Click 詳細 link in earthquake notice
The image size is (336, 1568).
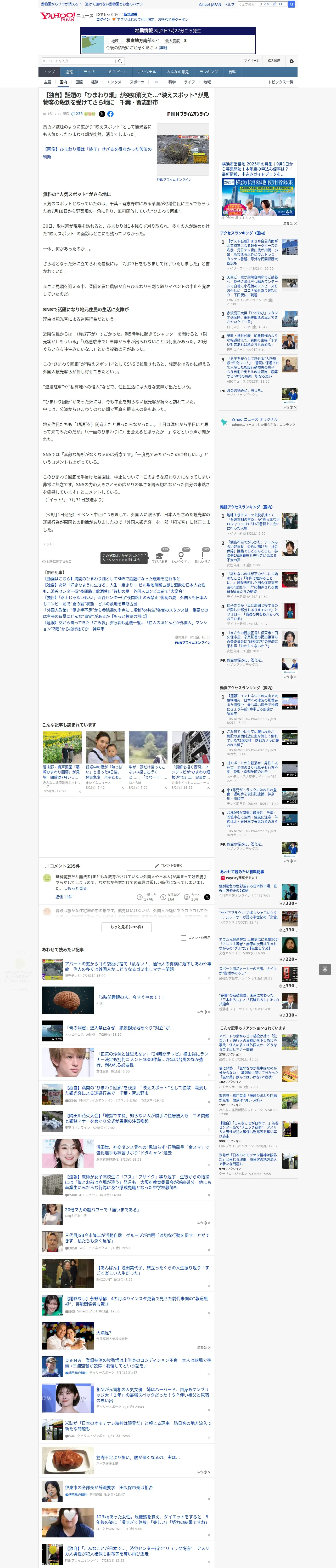pos(163,48)
